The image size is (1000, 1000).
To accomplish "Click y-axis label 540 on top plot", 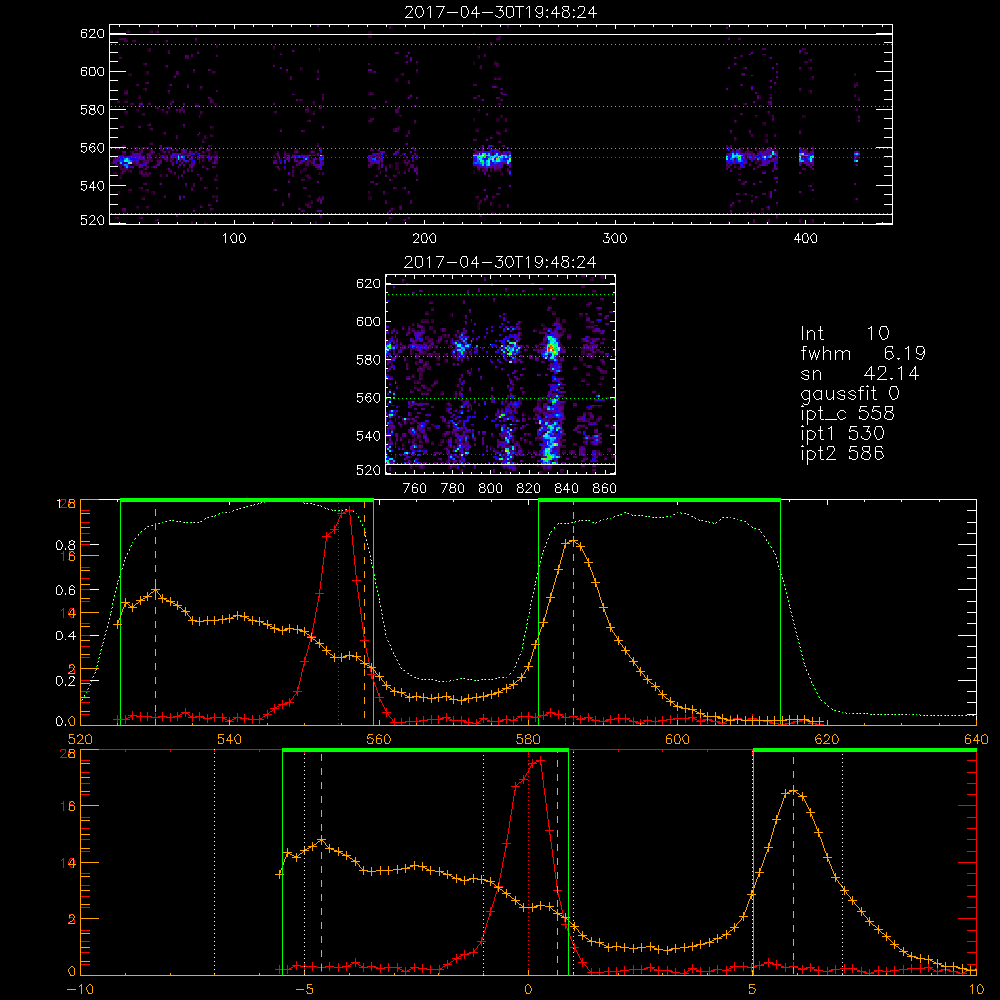I will click(92, 186).
